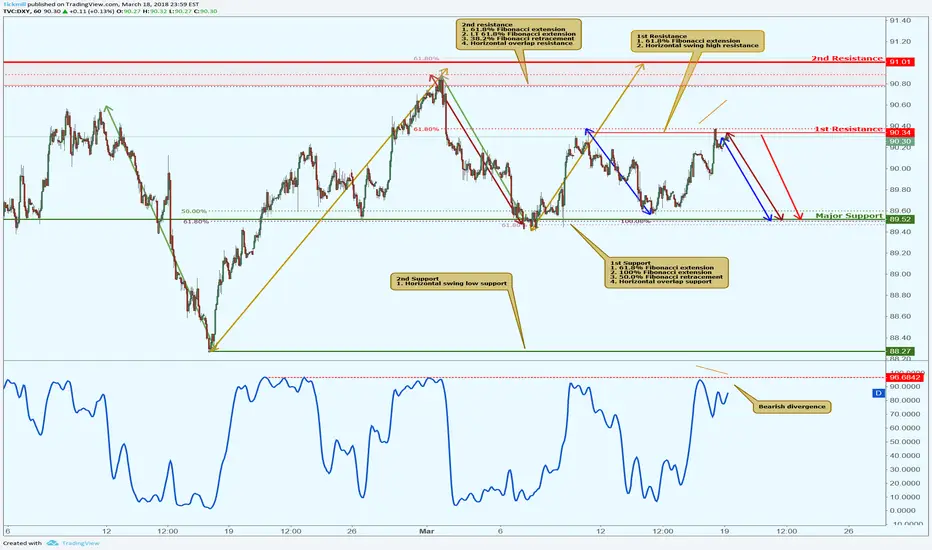Image resolution: width=932 pixels, height=550 pixels.
Task: Click the 'Major Support' line label
Action: (849, 216)
